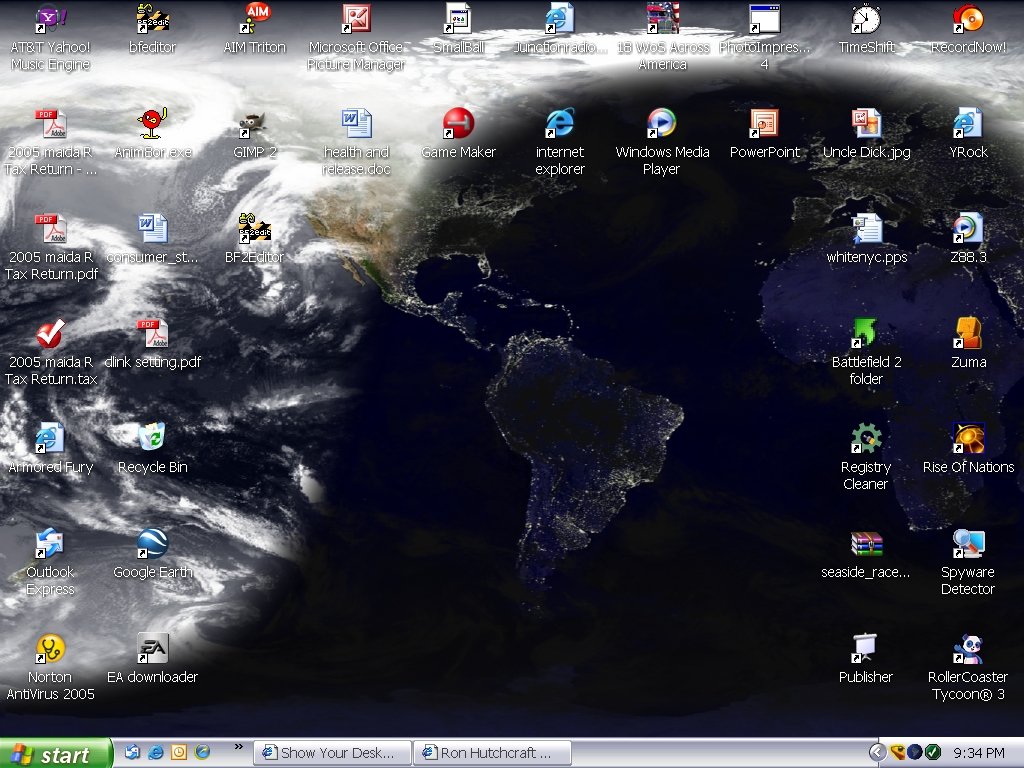Select the Registry Cleaner icon
The height and width of the screenshot is (768, 1024).
(x=865, y=440)
